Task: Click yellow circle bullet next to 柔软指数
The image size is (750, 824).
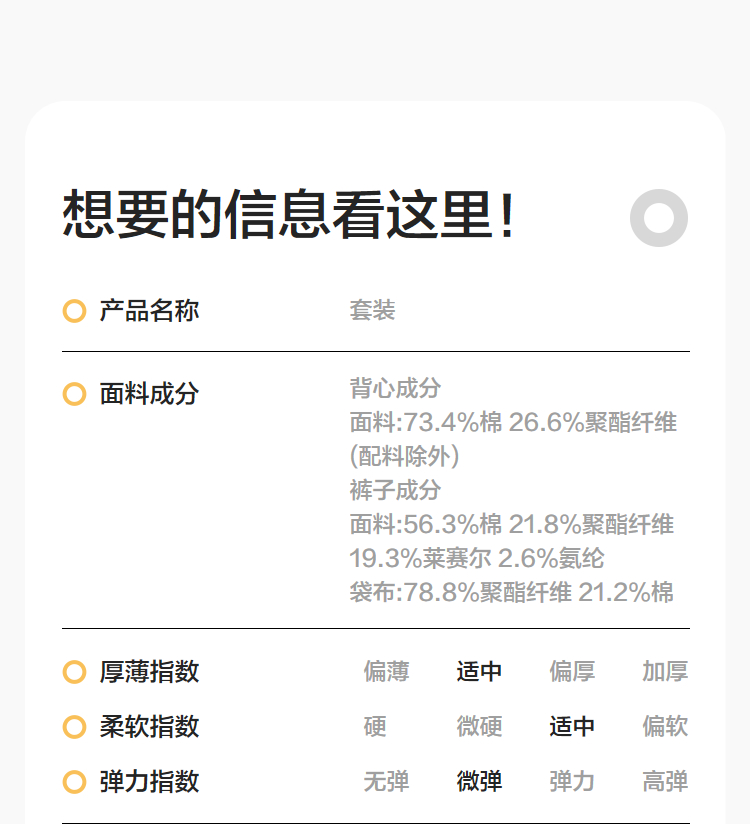Action: pyautogui.click(x=74, y=727)
